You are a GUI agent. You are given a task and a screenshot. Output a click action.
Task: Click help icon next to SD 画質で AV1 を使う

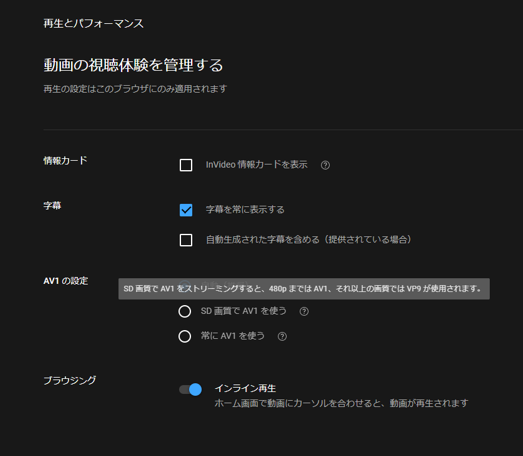[x=304, y=312]
